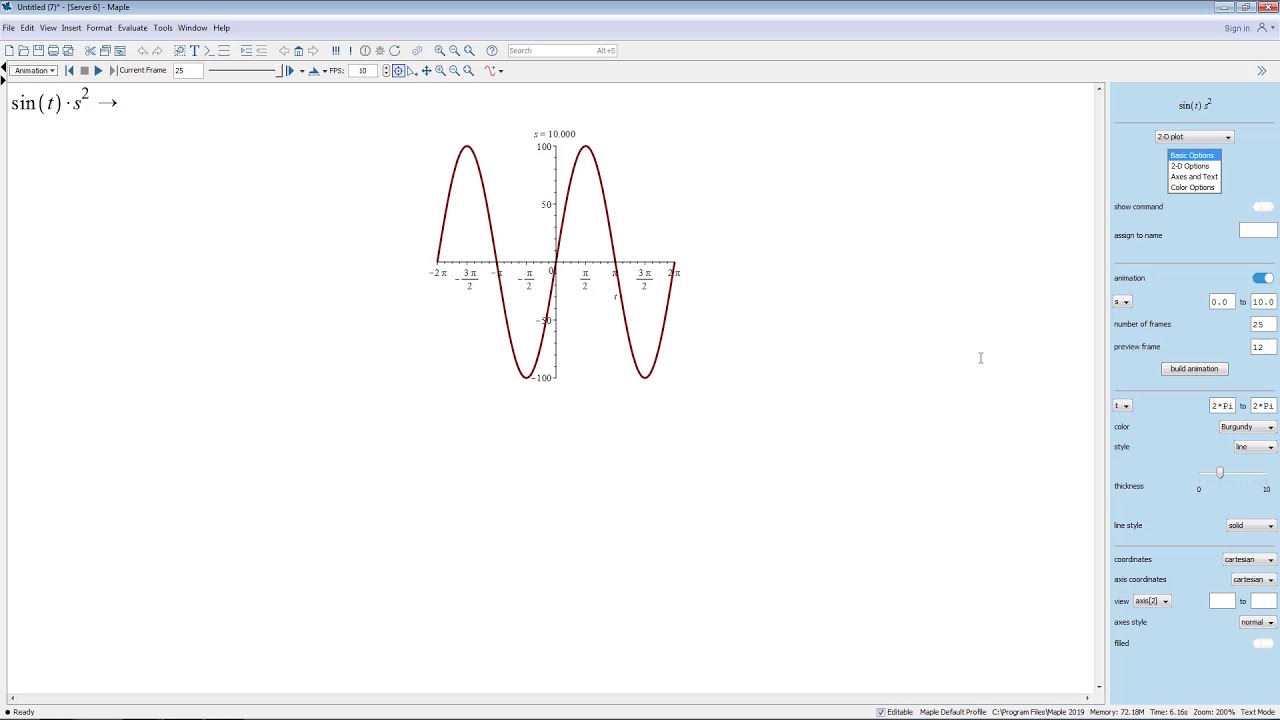1280x720 pixels.
Task: Insert Maple prompt with the >_ icon
Action: (x=209, y=51)
